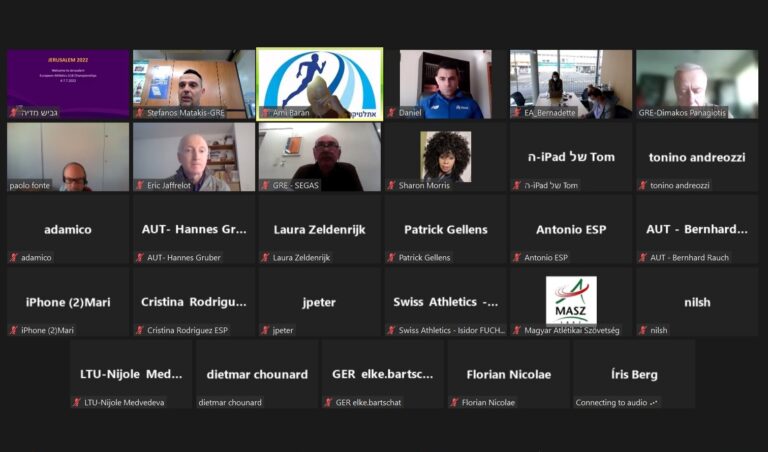Select the purple Jerusalem 2022 presentation tile
The width and height of the screenshot is (768, 452).
pyautogui.click(x=68, y=84)
